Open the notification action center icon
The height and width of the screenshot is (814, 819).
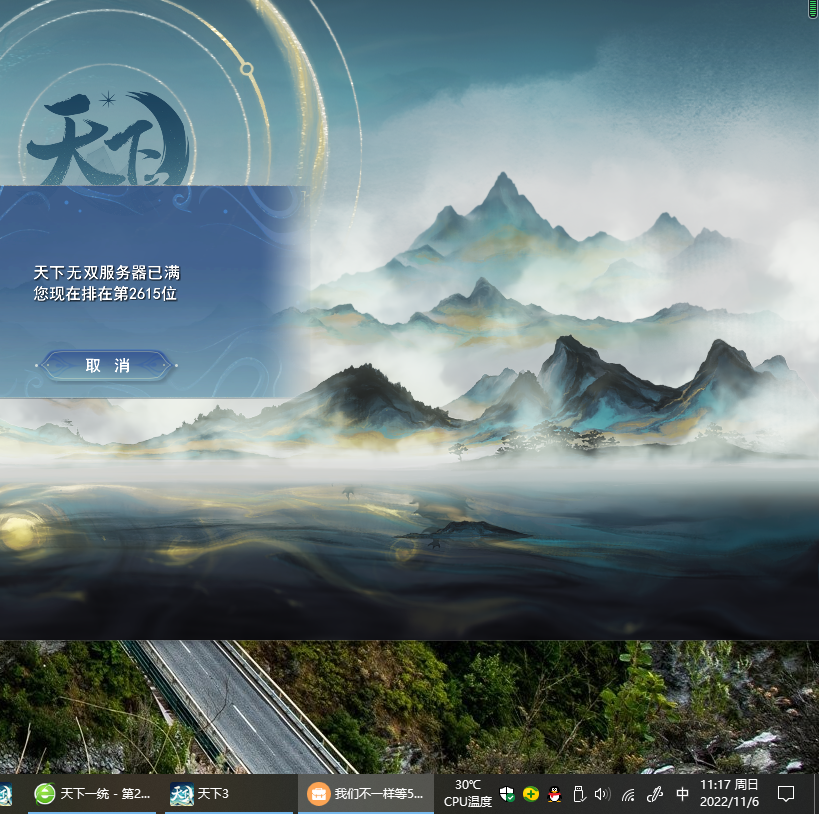click(x=786, y=794)
